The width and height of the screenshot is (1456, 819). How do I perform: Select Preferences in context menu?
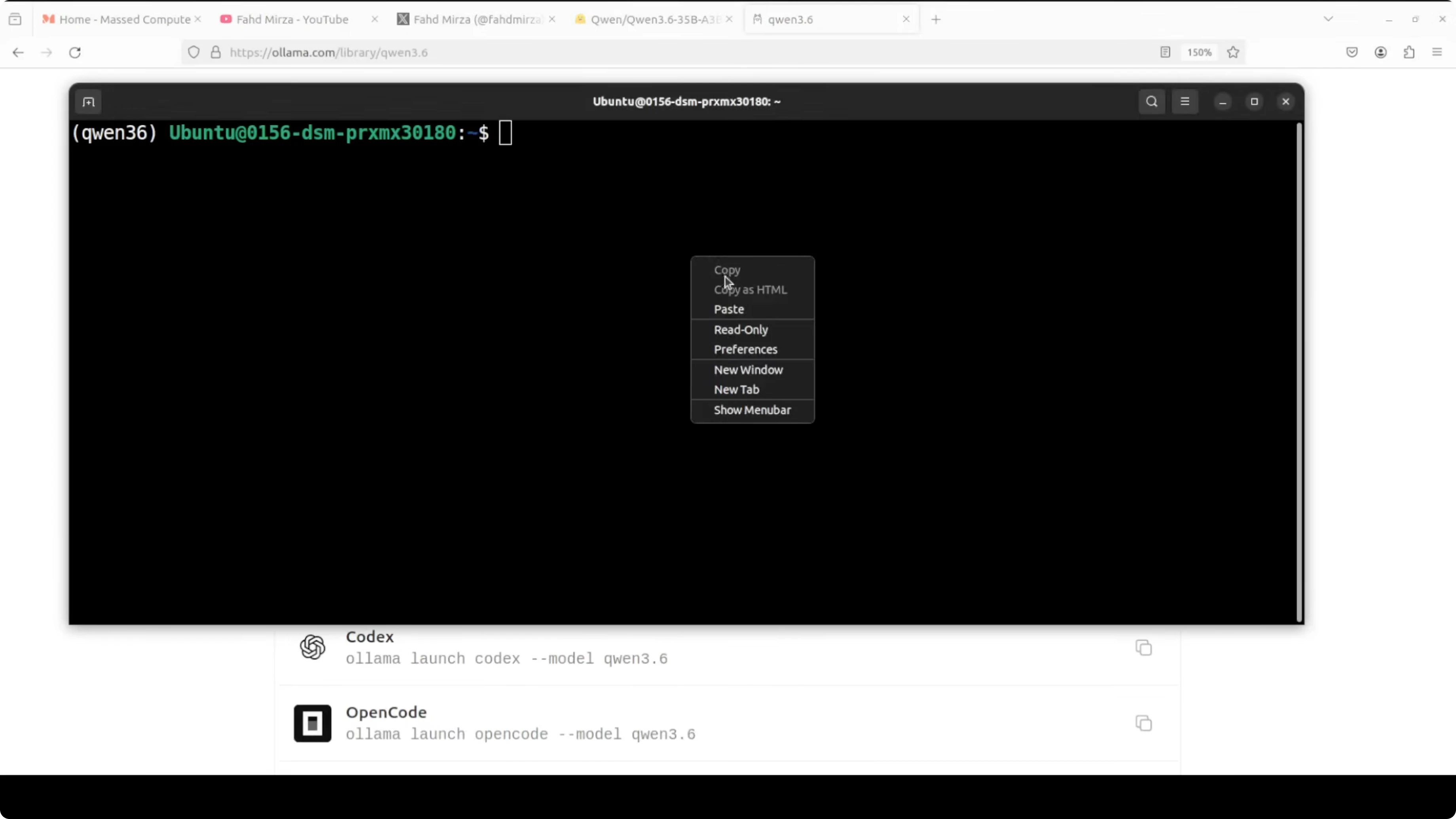tap(745, 349)
